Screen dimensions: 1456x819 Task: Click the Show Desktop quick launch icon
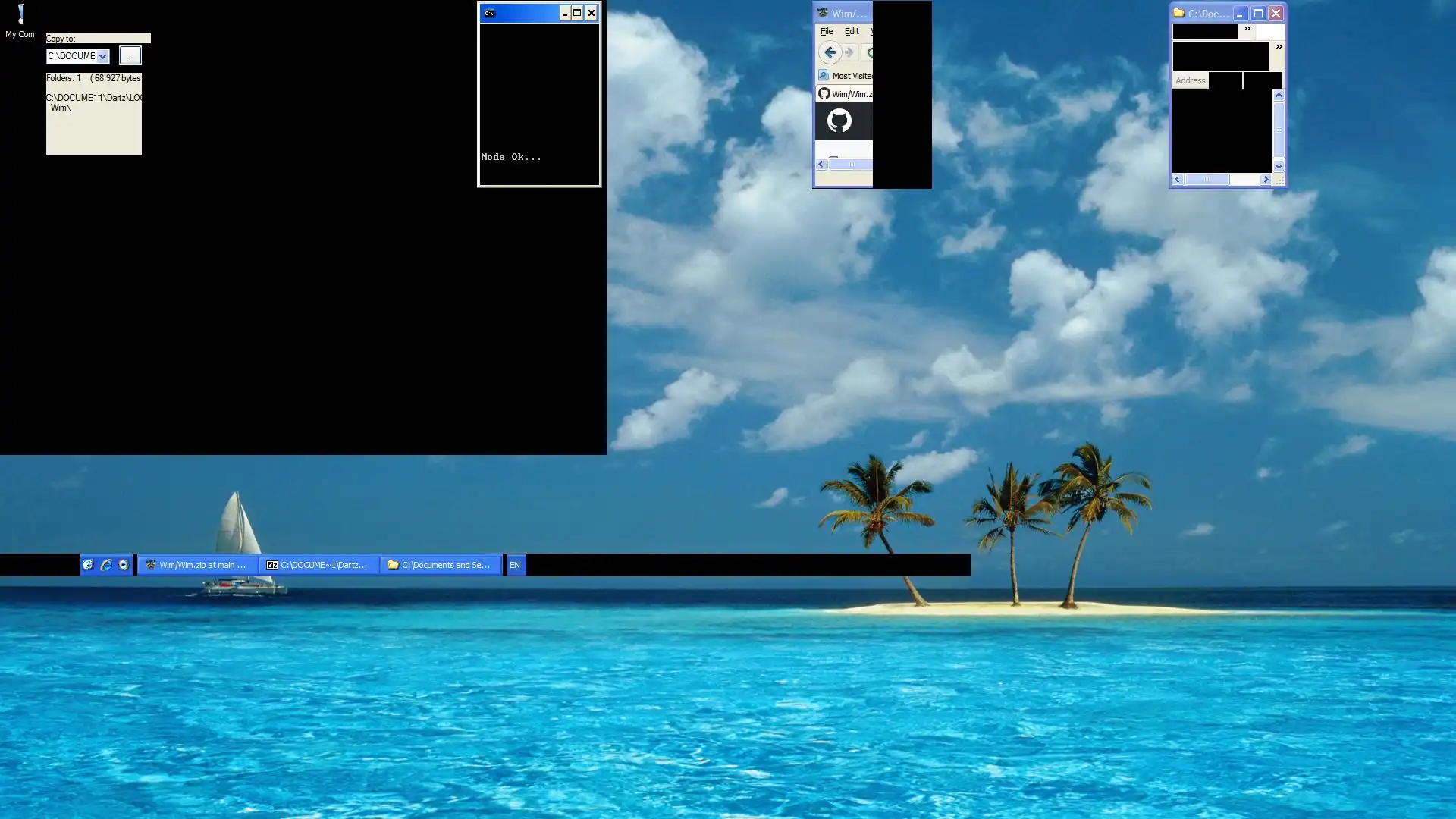pos(88,565)
